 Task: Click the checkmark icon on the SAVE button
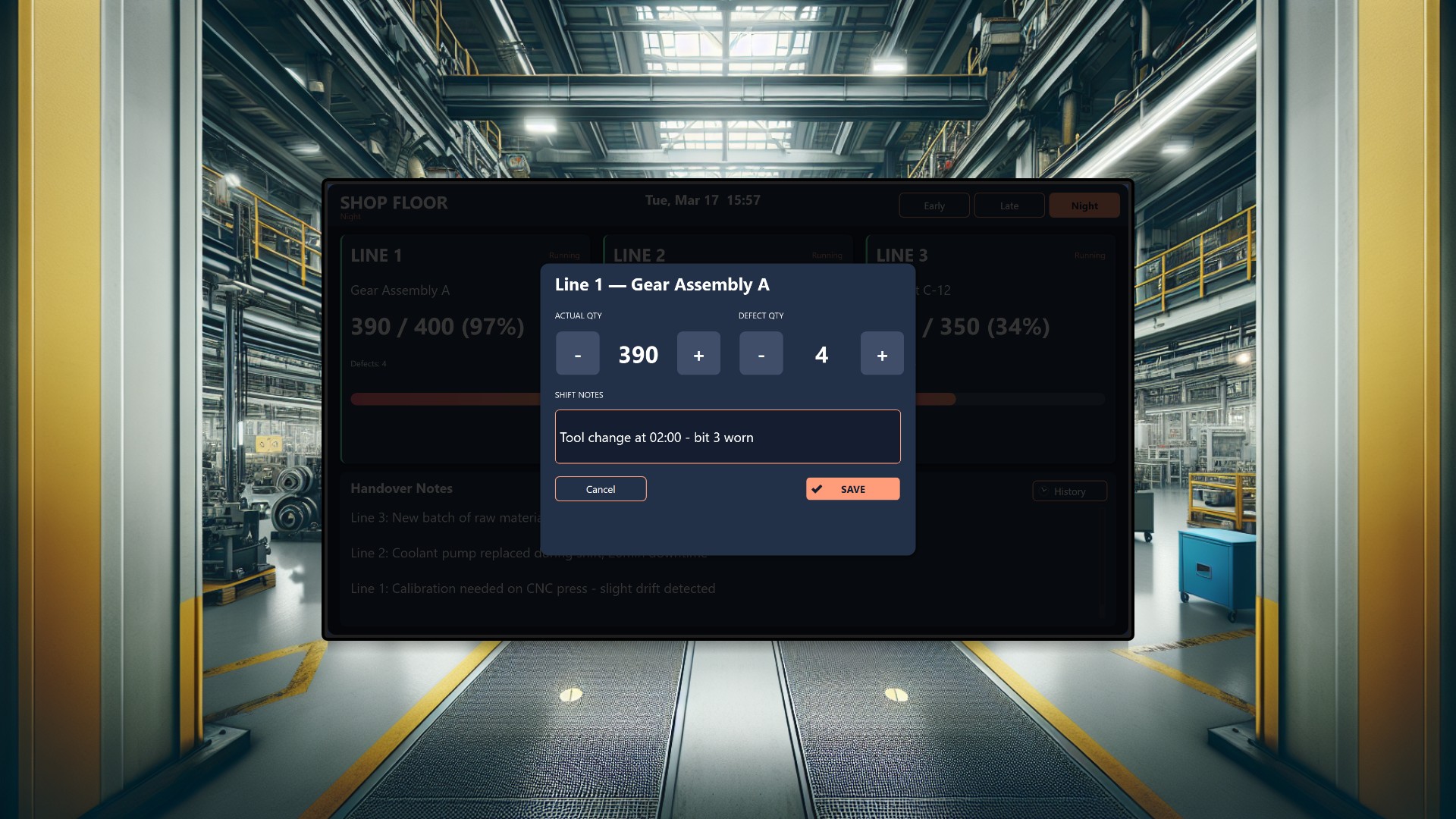tap(817, 489)
